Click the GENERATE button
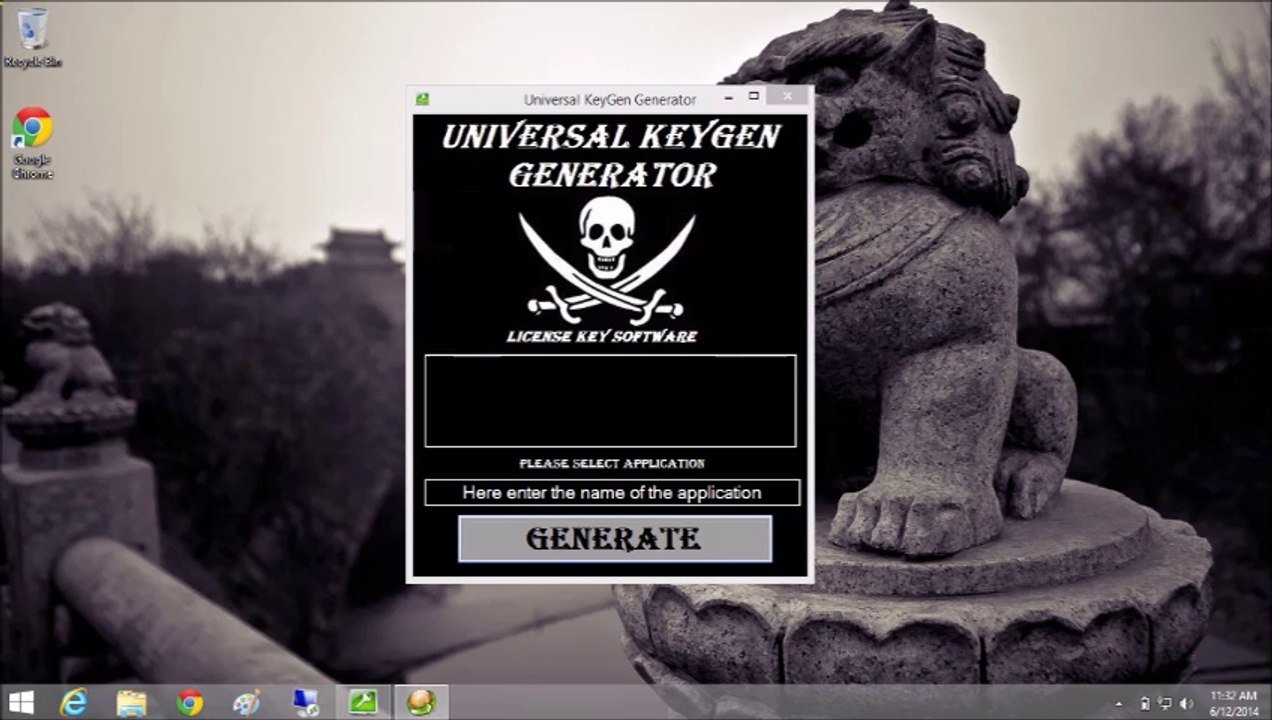 coord(614,539)
